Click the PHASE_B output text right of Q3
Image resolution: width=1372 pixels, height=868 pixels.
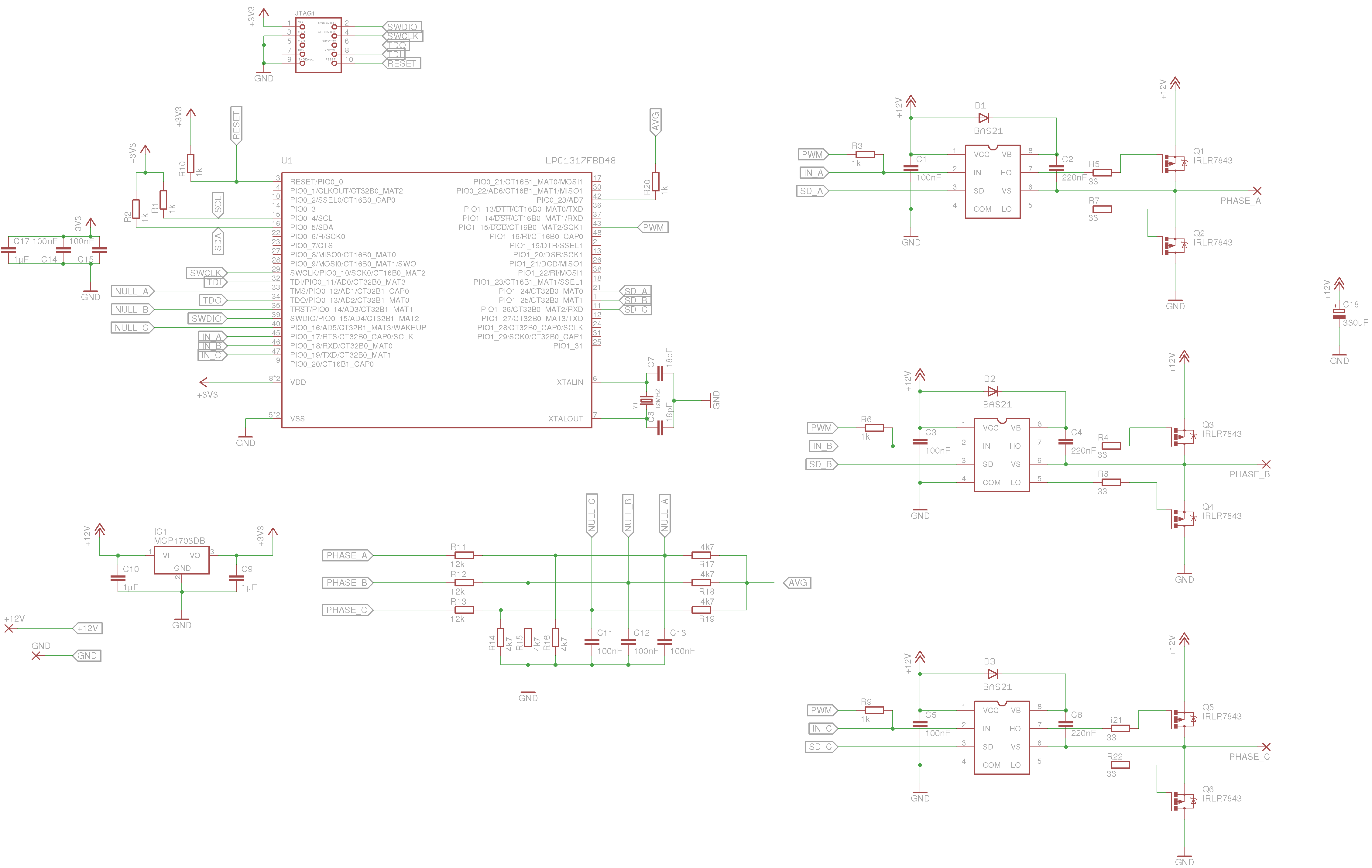pyautogui.click(x=1250, y=475)
